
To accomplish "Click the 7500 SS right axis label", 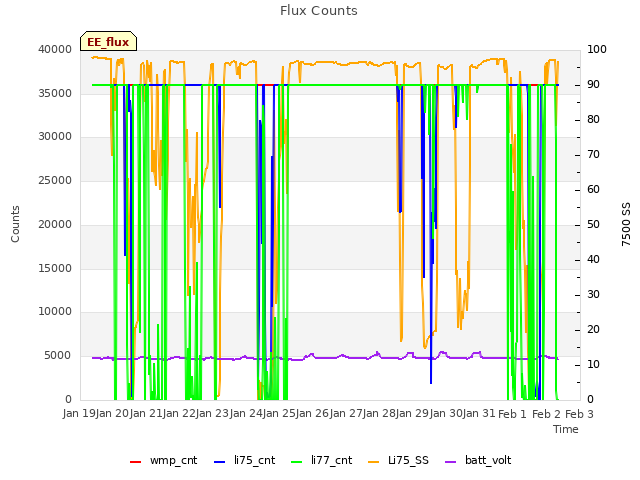I will (626, 224).
